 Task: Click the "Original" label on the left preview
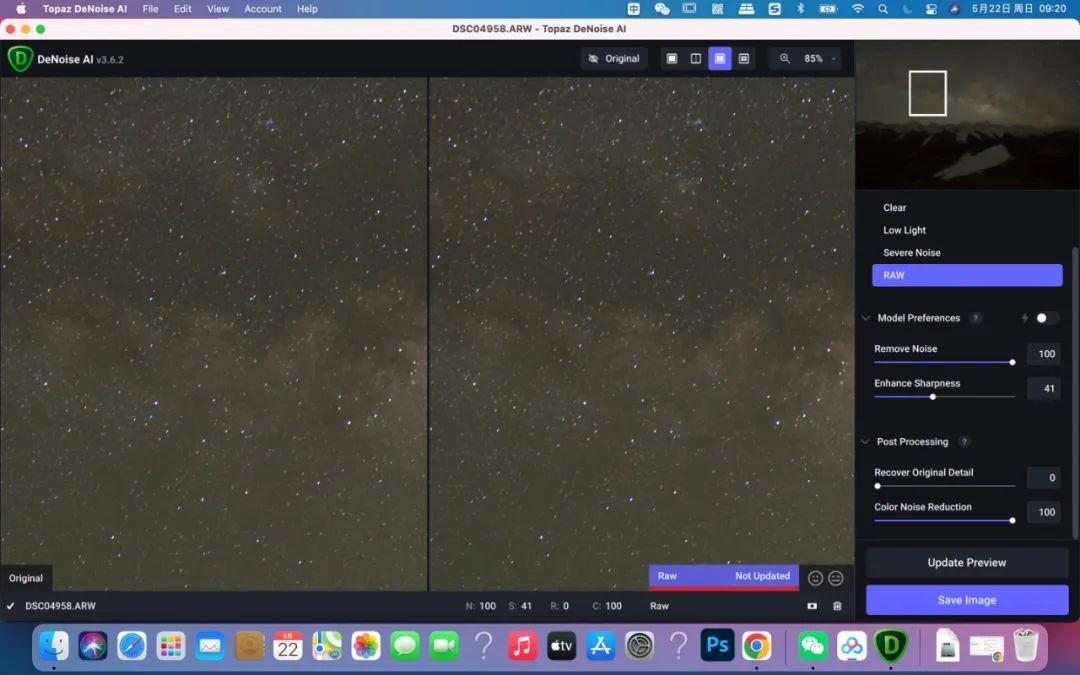25,579
